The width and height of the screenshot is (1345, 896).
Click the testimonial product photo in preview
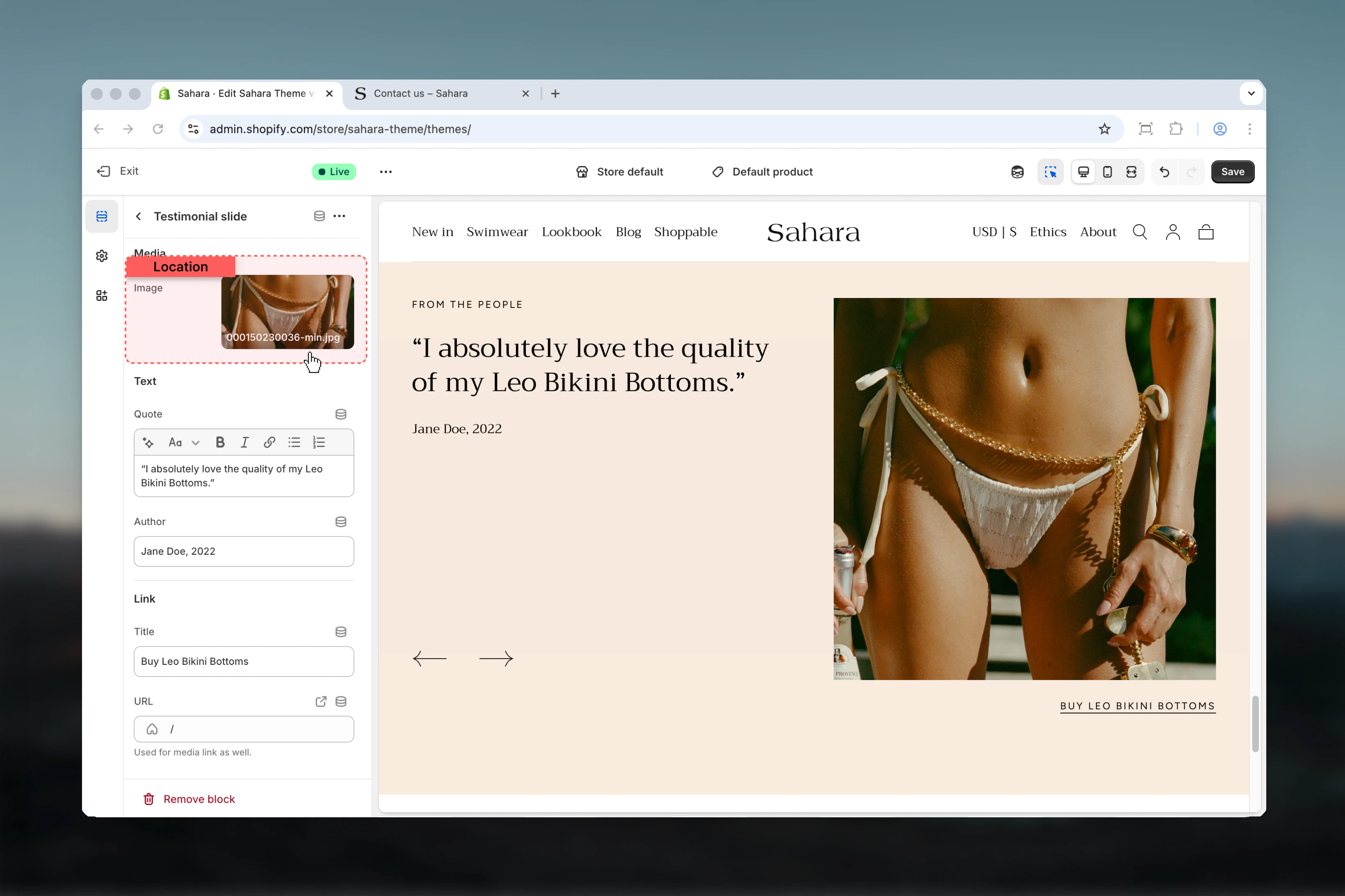[x=1024, y=489]
